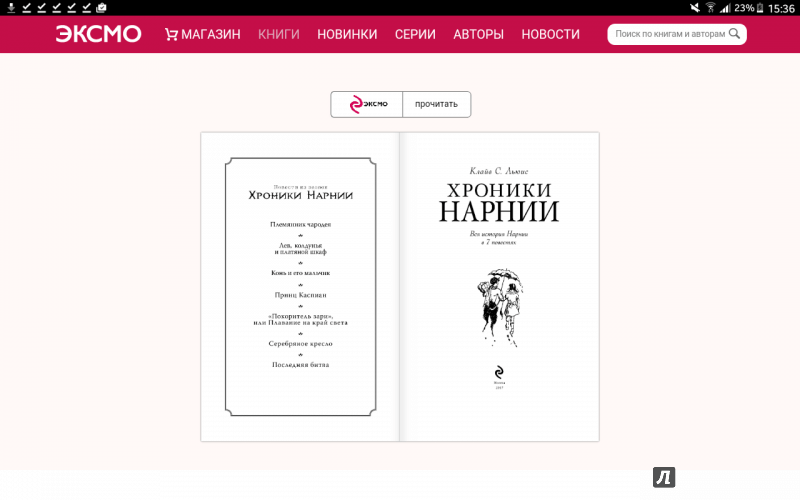Viewport: 800px width, 500px height.
Task: Open the ЭКСМО home logo
Action: click(98, 34)
